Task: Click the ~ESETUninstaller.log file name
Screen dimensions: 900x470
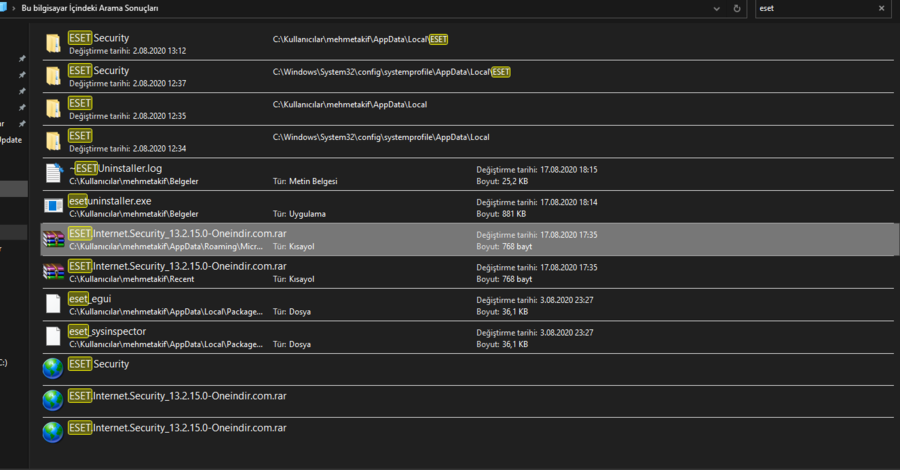Action: 116,168
